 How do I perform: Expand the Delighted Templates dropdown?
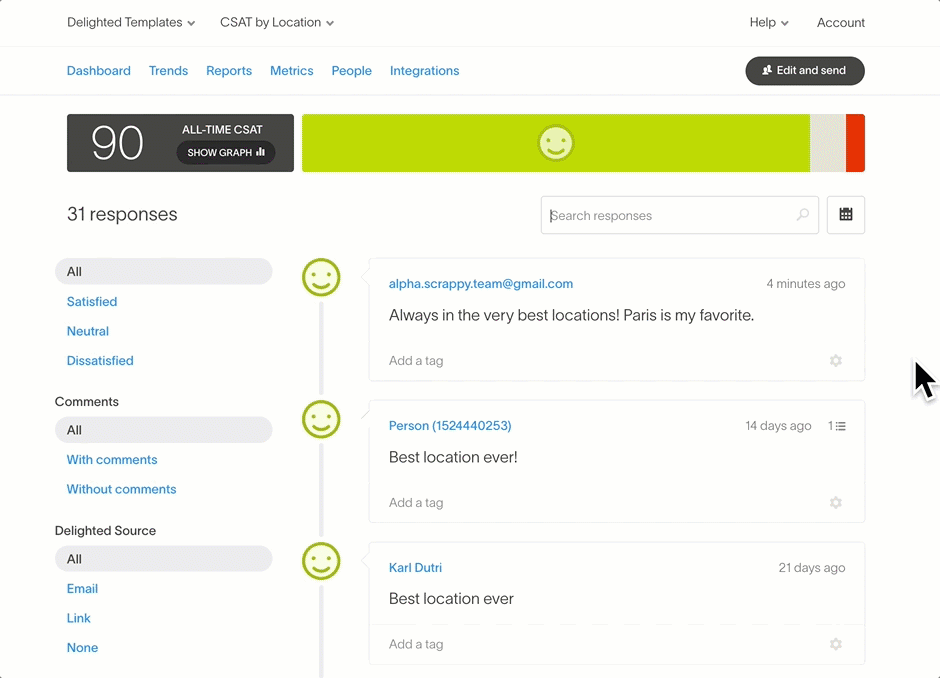[x=131, y=23]
